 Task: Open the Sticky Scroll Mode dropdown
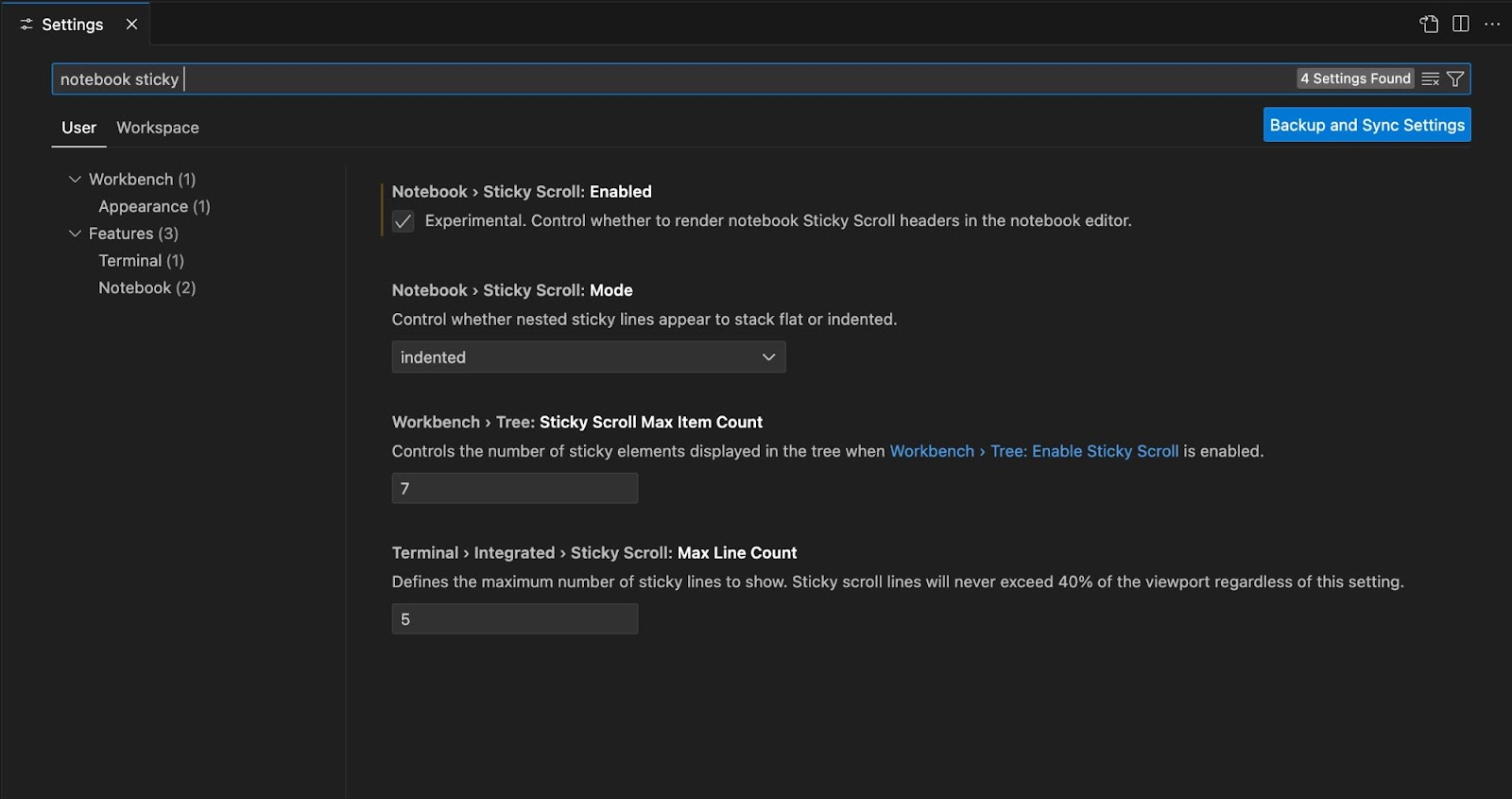point(588,357)
